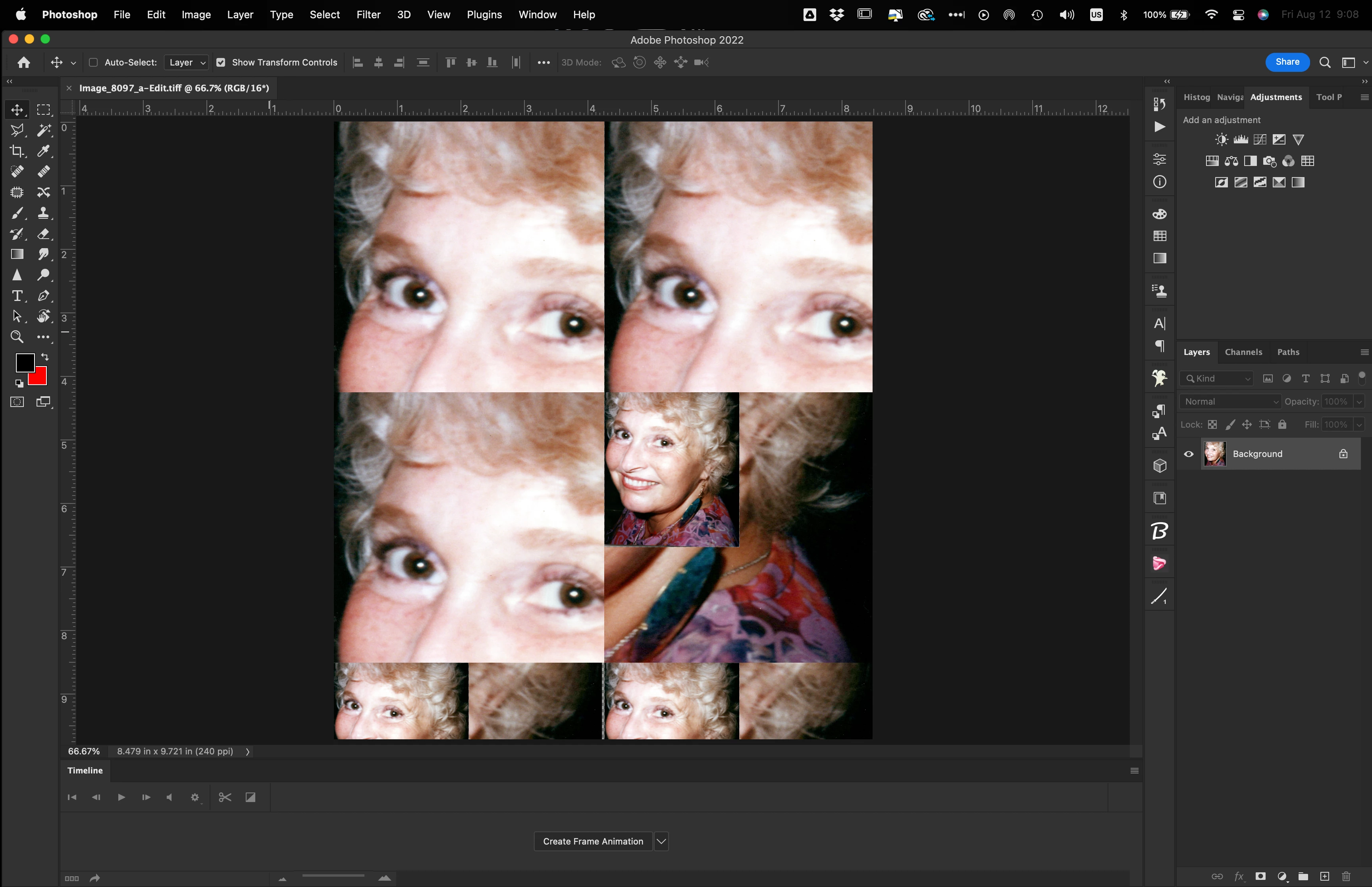Screen dimensions: 1372x887
Task: Click the split at playhead scissors
Action: click(x=225, y=797)
